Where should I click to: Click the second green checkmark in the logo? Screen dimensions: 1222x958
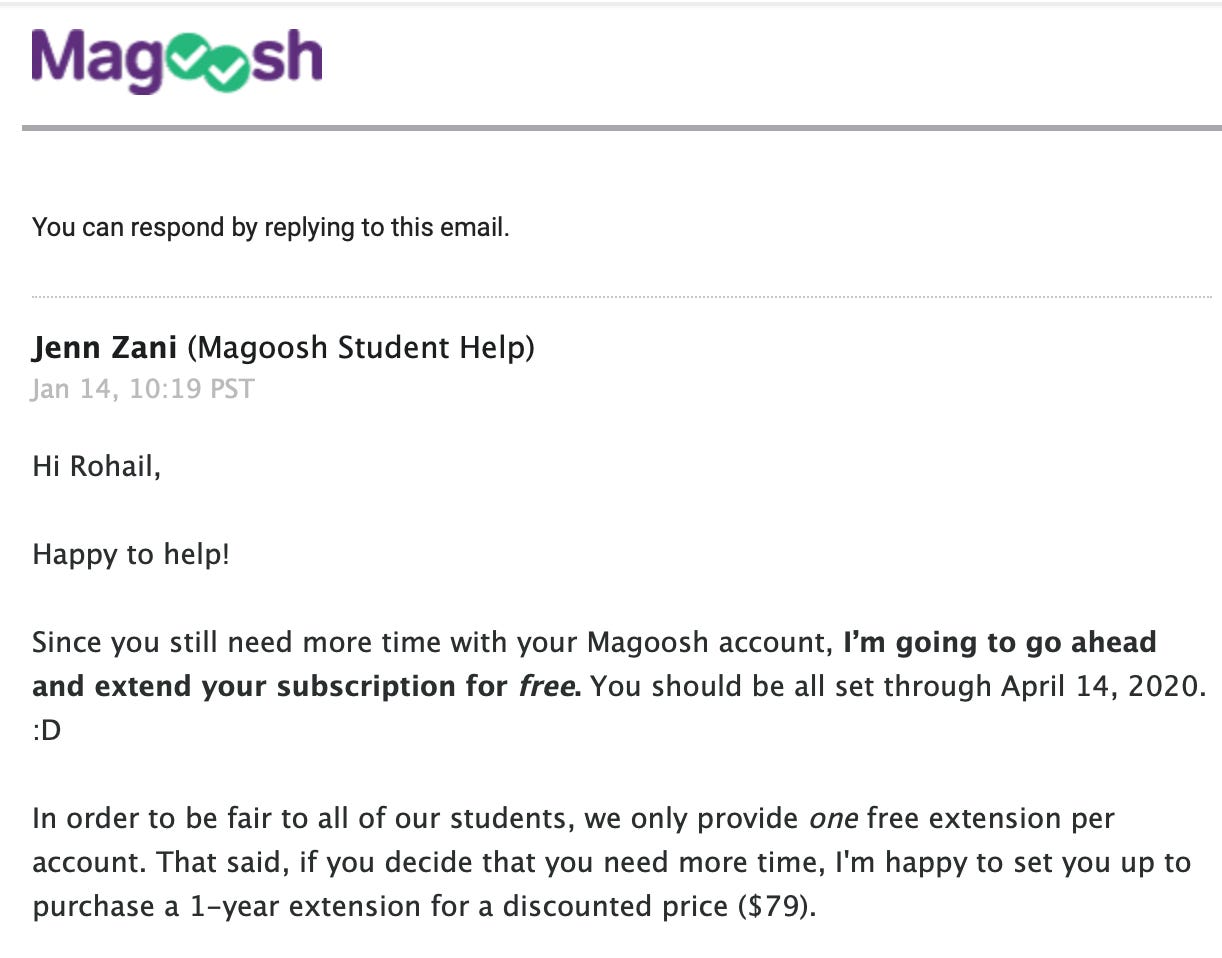coord(228,70)
